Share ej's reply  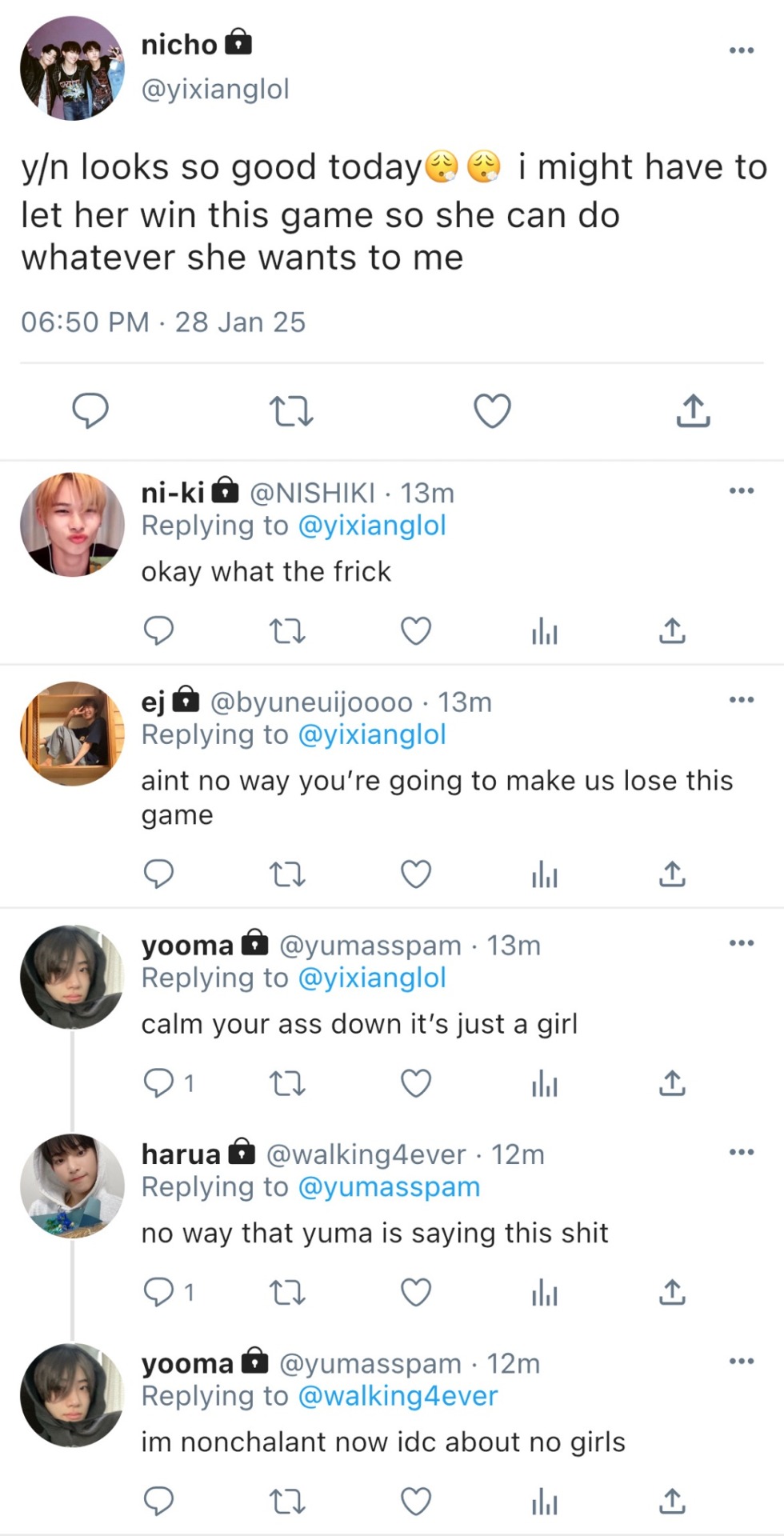(672, 874)
